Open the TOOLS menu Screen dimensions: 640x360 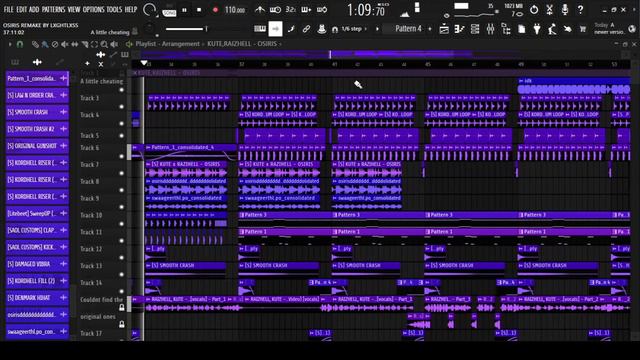[114, 9]
